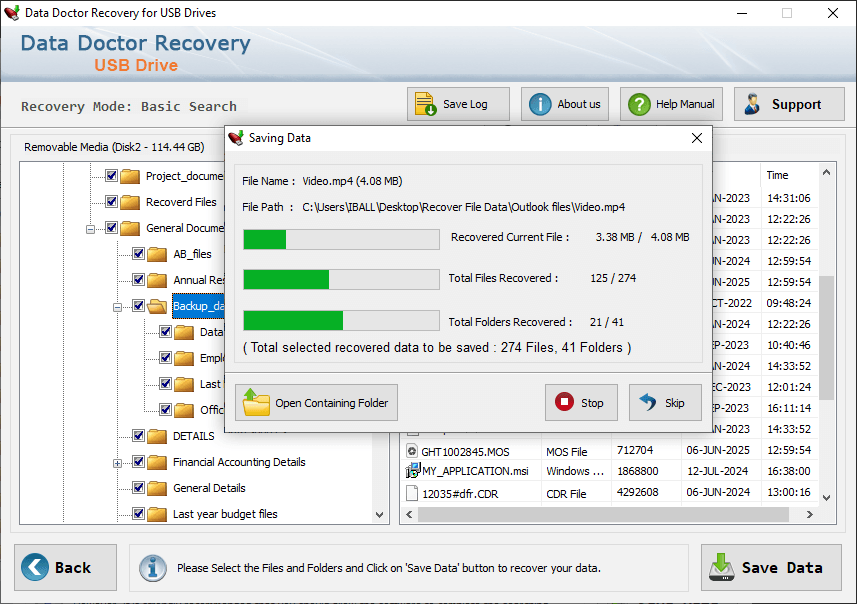Go Back to previous screen
Viewport: 857px width, 604px height.
(x=66, y=567)
